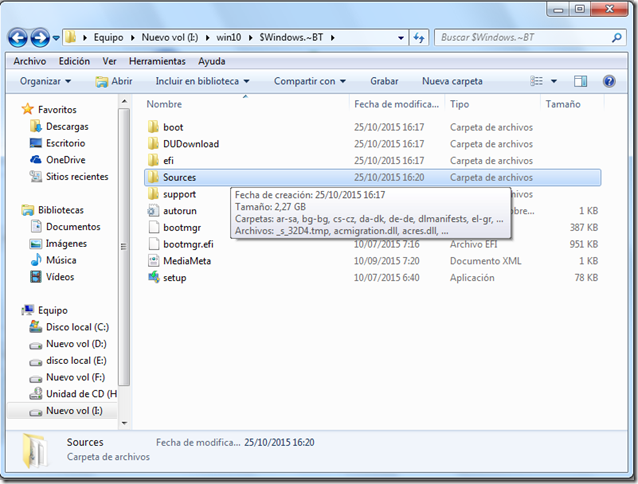The image size is (638, 484).
Task: Click the Abrir toolbar button
Action: [x=114, y=81]
